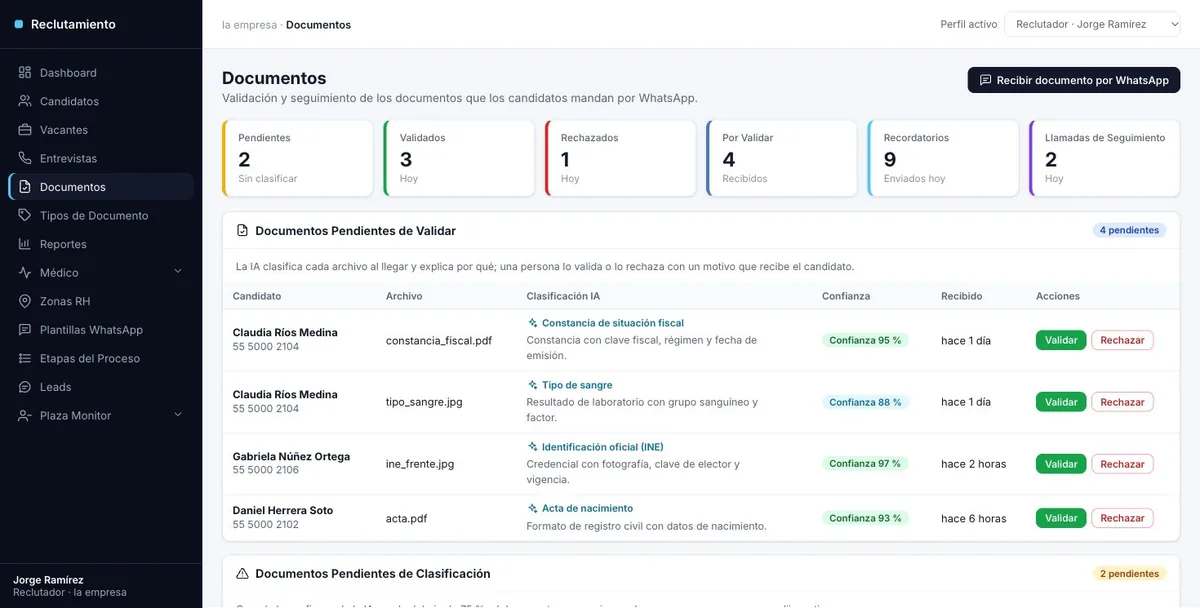1200x608 pixels.
Task: Go to Vacantes in the sidebar
Action: click(101, 130)
